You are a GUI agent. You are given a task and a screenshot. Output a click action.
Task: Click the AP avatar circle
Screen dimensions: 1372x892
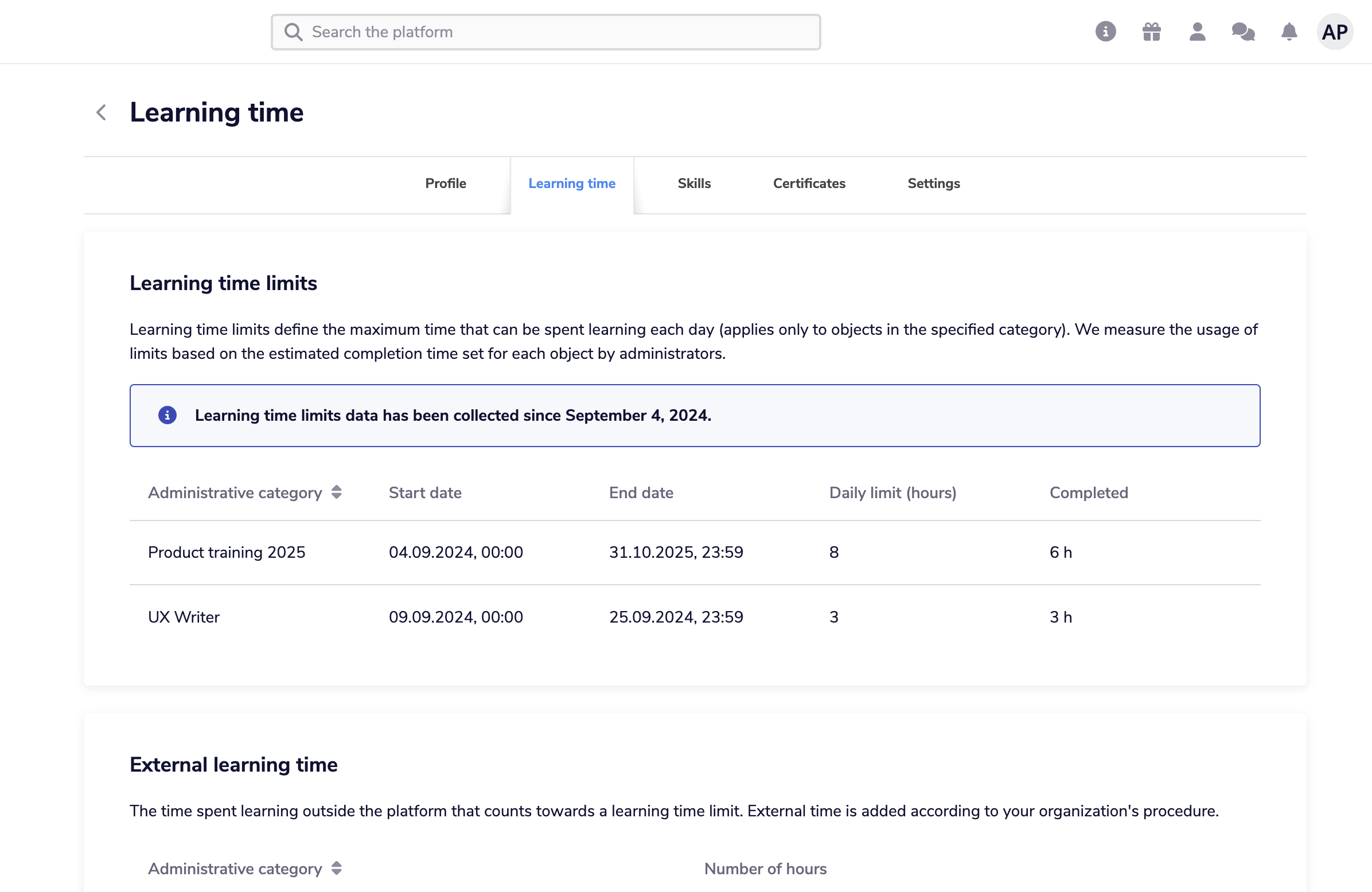1335,32
